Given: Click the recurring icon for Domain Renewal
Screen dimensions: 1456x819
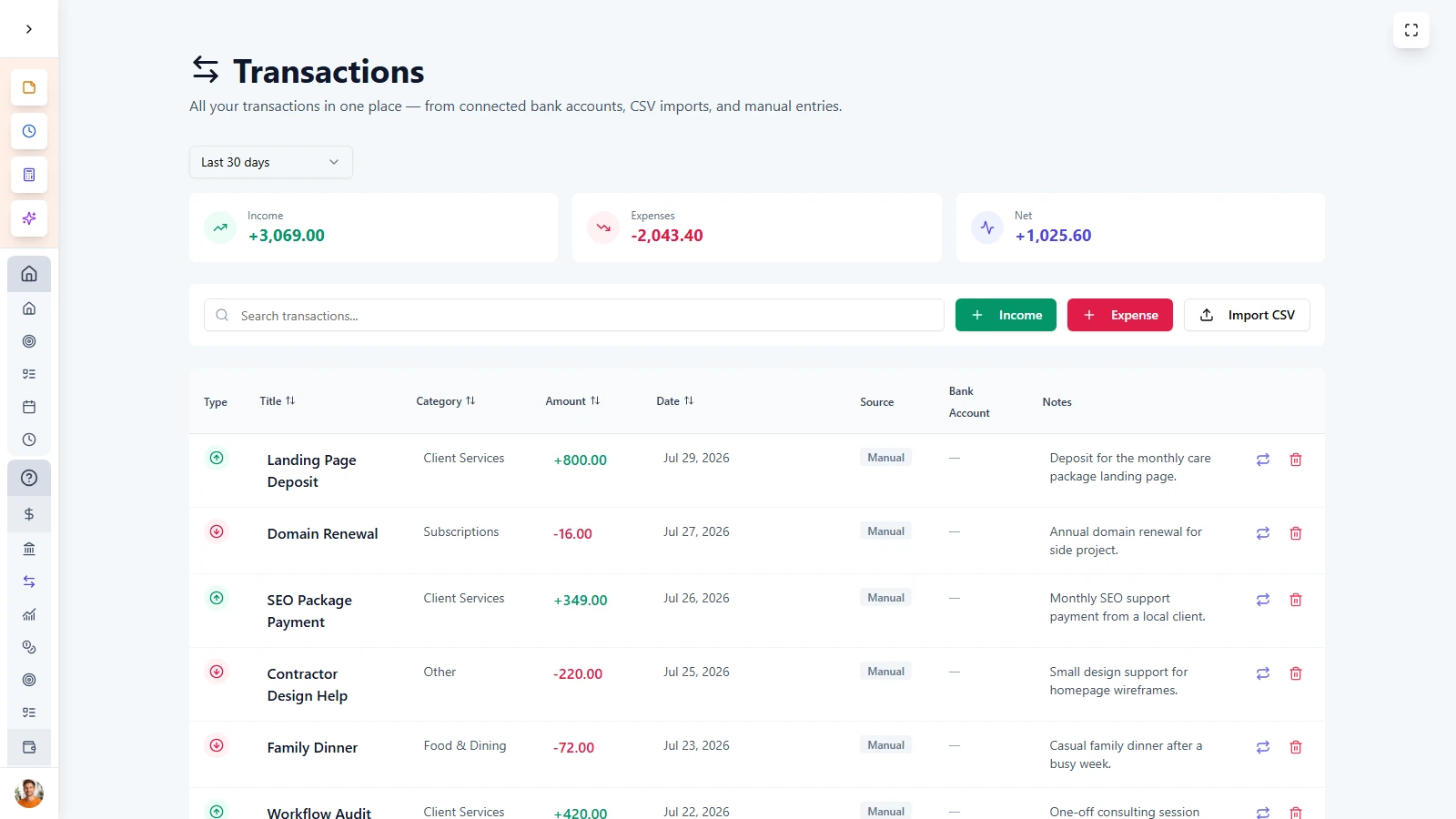Looking at the screenshot, I should coord(1263,533).
